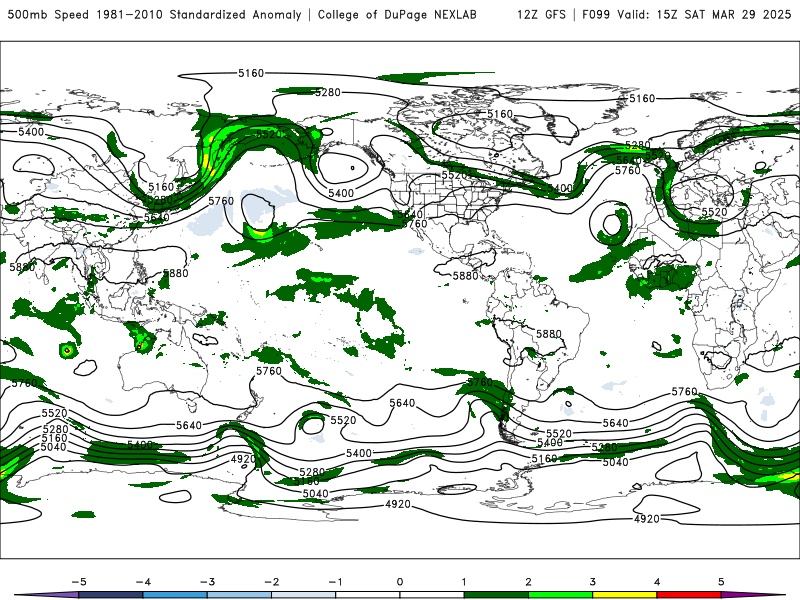Click the '4920' label at the map's bottom right

tap(646, 519)
